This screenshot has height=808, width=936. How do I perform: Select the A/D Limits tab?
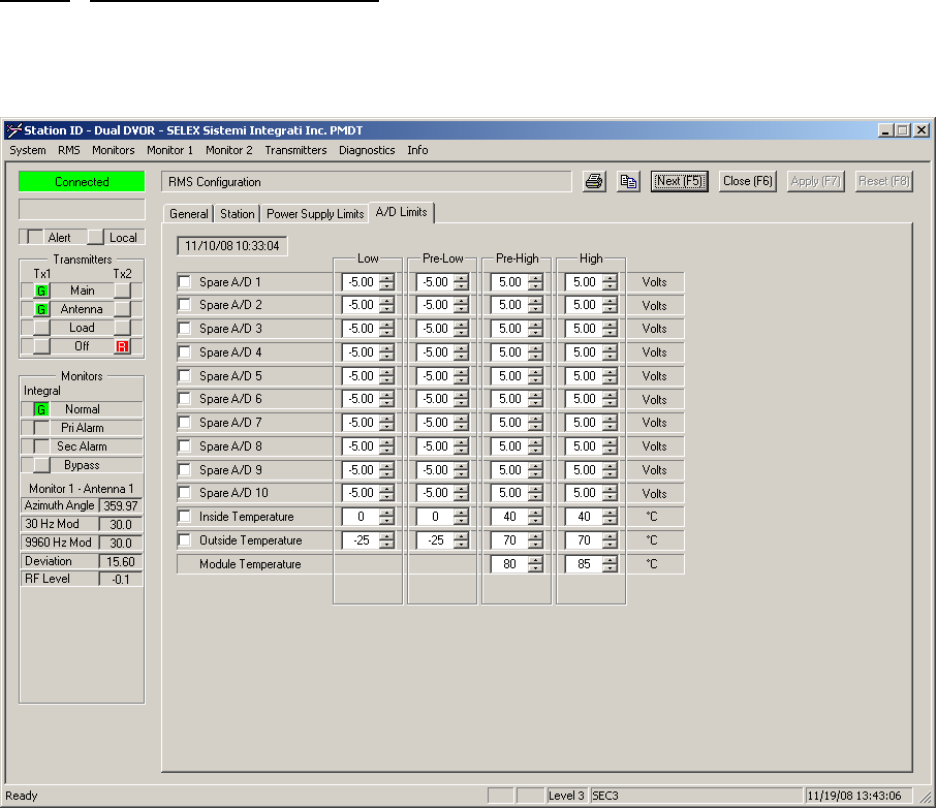[401, 212]
